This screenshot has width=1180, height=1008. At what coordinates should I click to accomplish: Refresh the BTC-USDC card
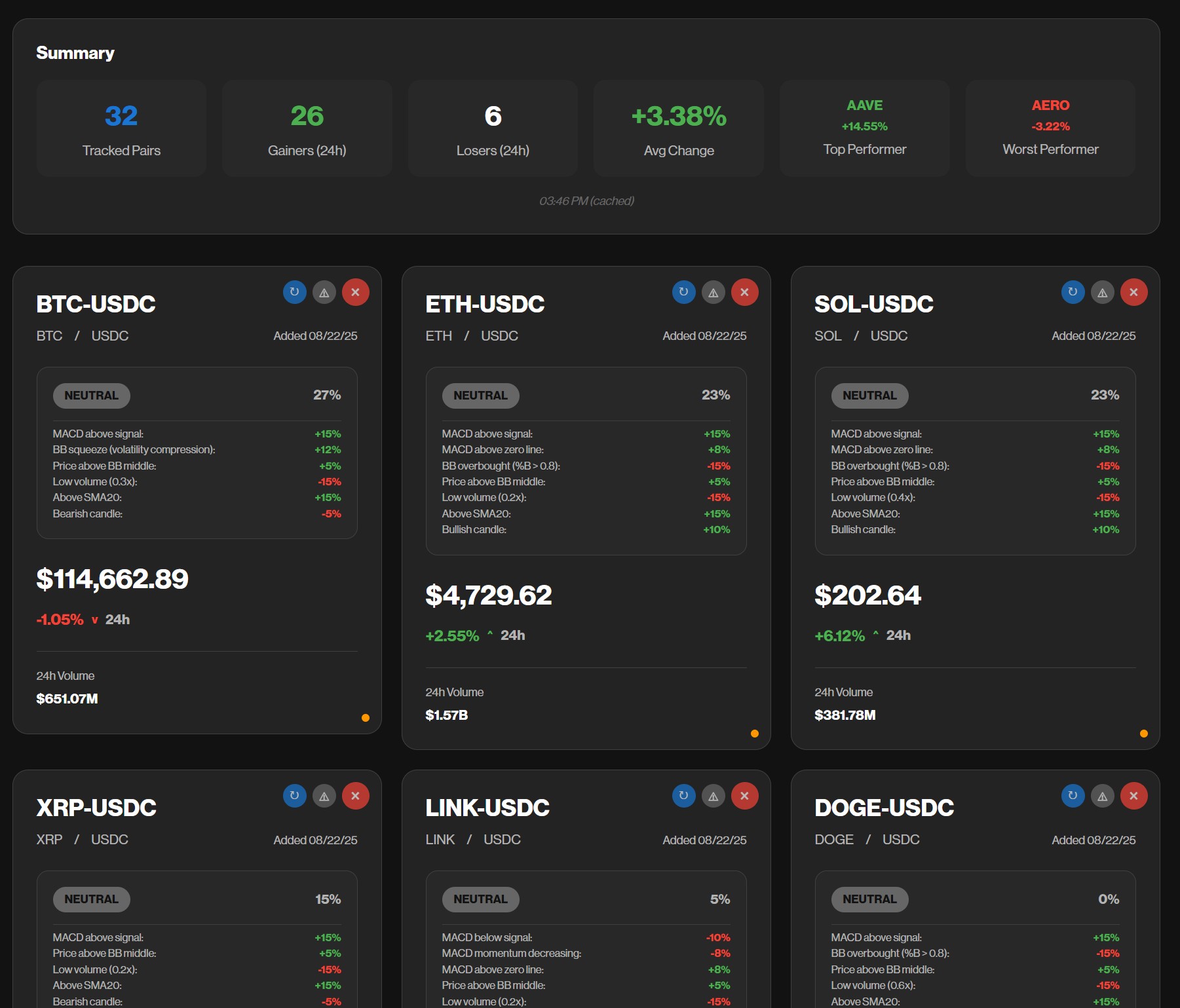[x=294, y=292]
